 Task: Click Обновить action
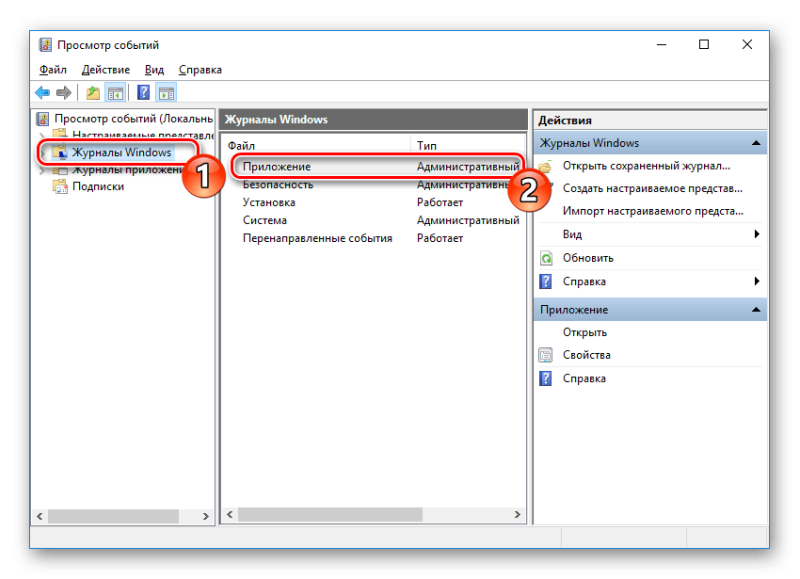point(588,258)
